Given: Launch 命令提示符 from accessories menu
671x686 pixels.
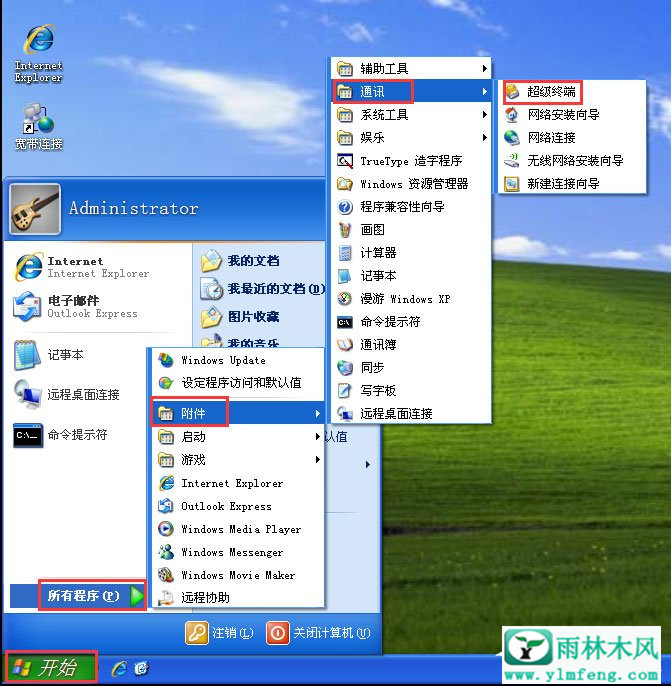Looking at the screenshot, I should pos(411,322).
